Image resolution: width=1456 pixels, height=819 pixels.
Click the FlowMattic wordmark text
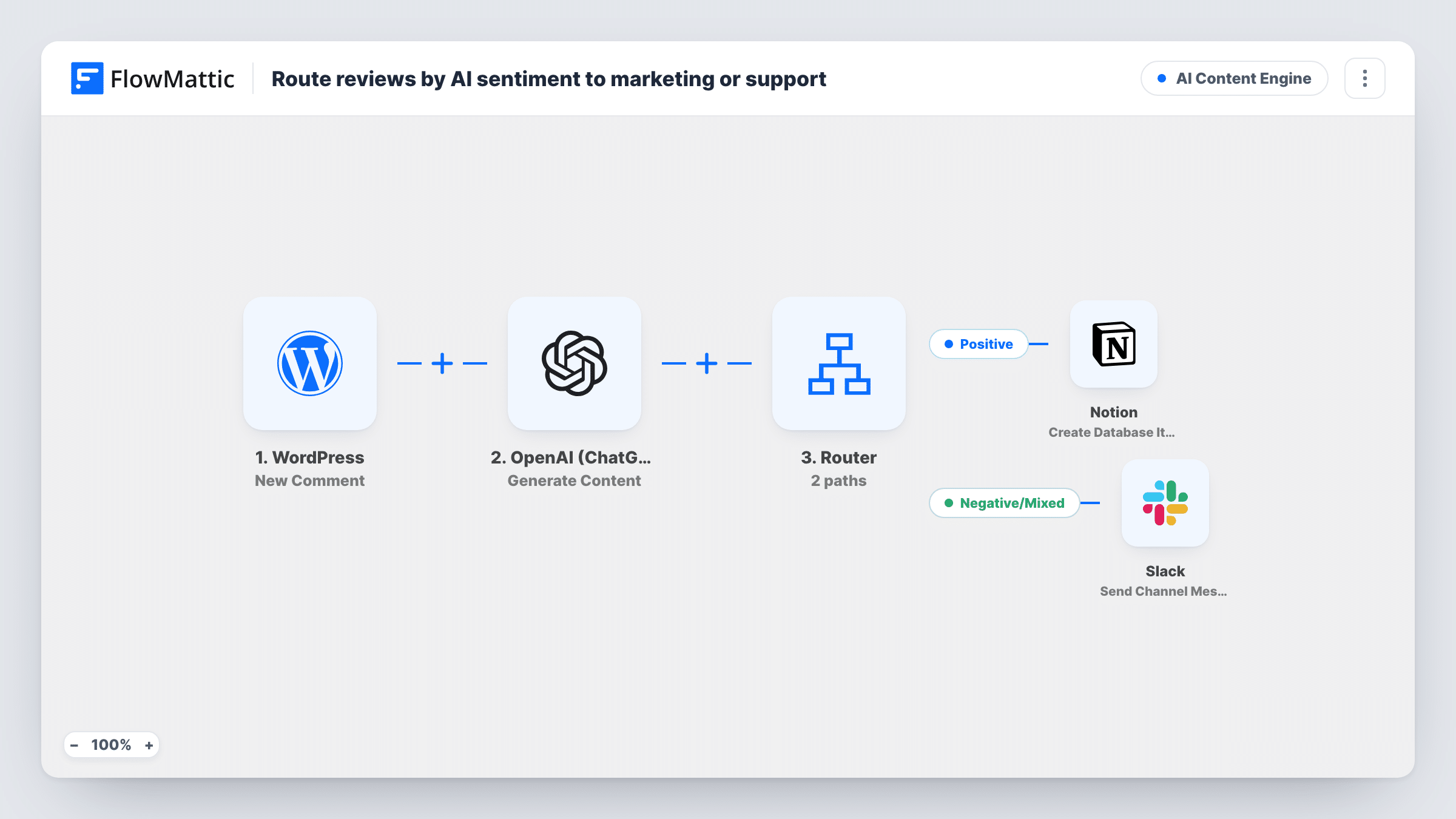click(x=172, y=79)
